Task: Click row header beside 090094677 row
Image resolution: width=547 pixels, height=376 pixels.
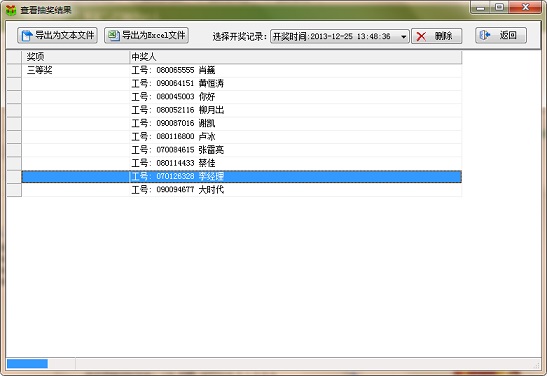Action: click(x=14, y=190)
